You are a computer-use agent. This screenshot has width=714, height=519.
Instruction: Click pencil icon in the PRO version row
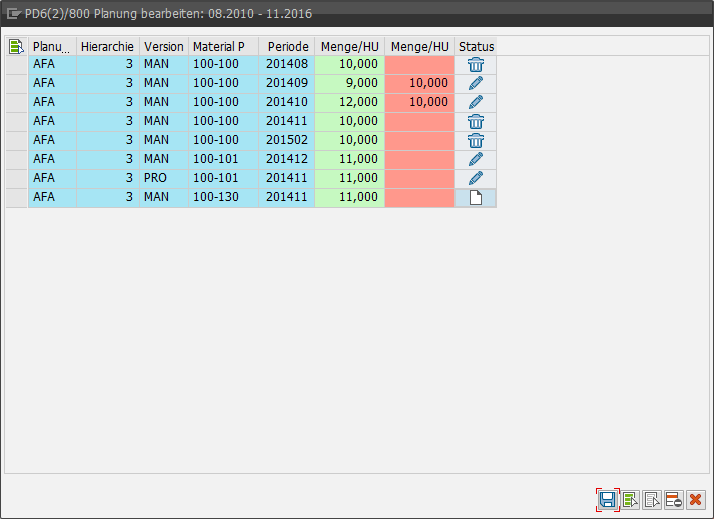pyautogui.click(x=476, y=178)
